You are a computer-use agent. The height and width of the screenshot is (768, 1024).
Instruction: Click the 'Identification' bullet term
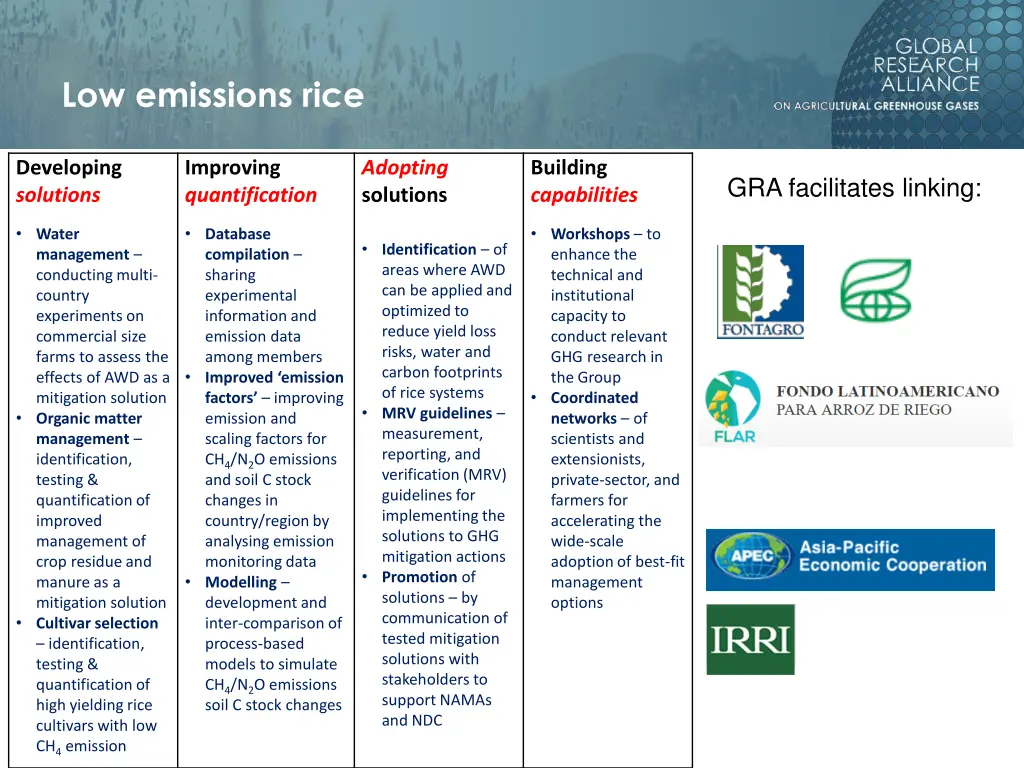[429, 249]
